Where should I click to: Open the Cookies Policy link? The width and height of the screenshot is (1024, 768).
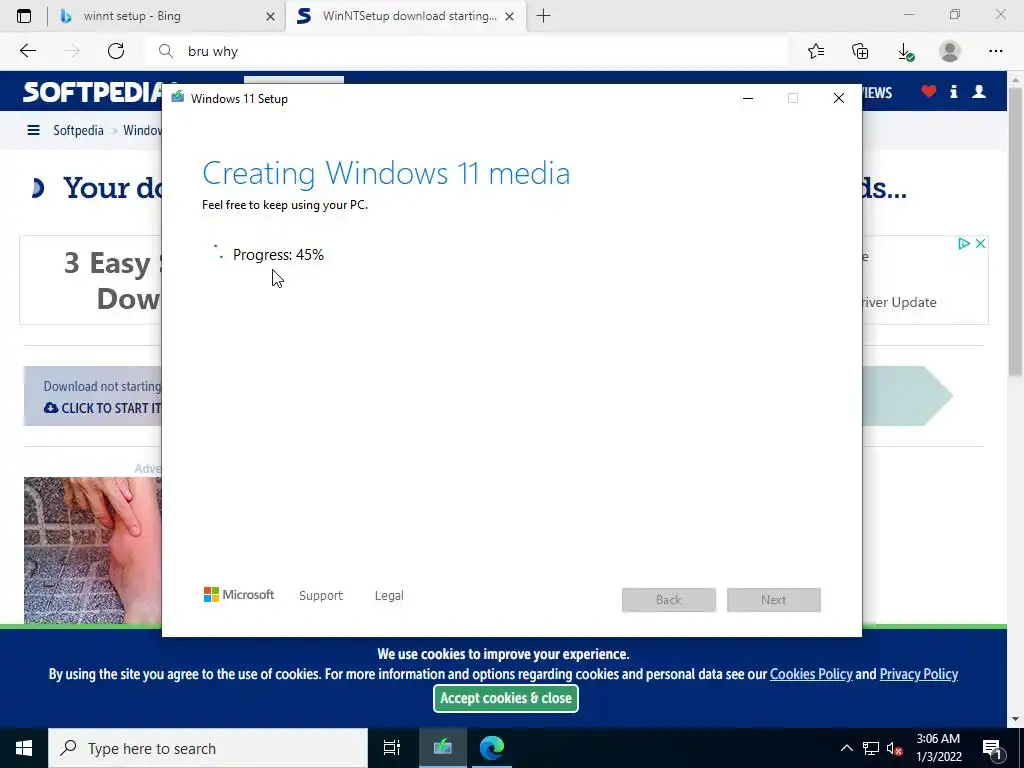click(811, 674)
